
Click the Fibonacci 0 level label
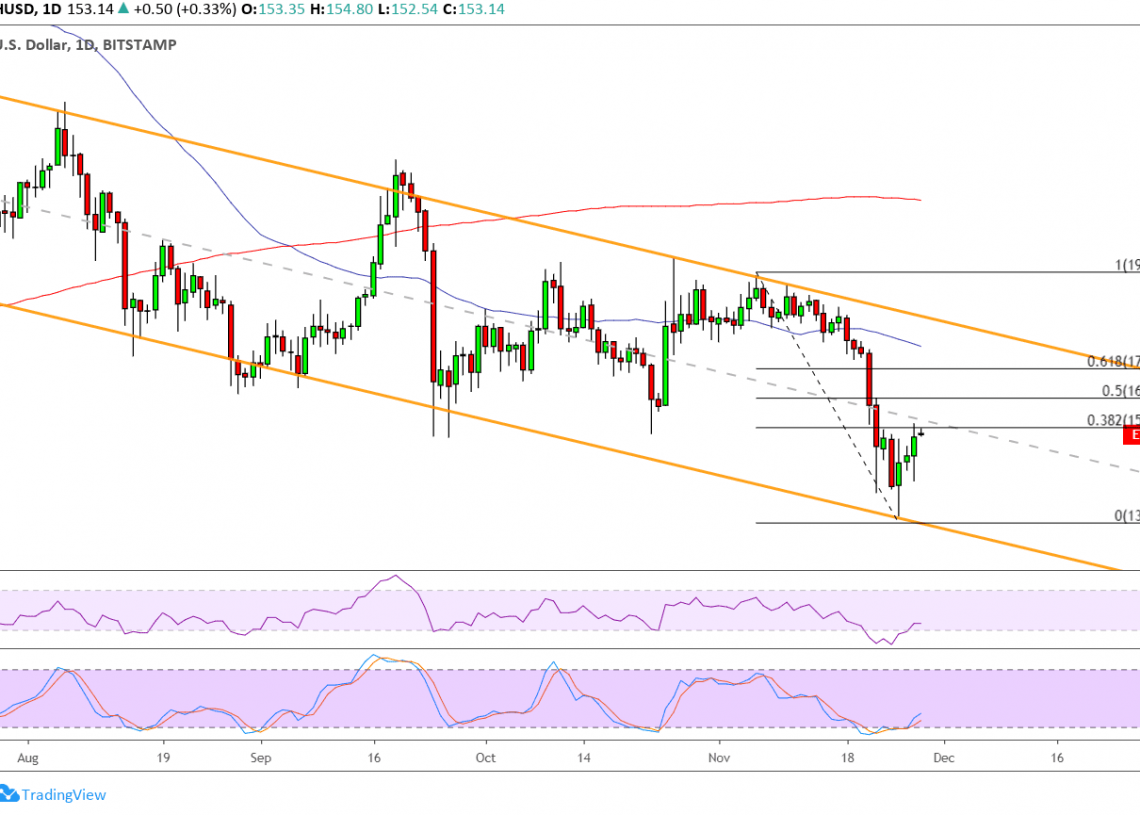click(1126, 516)
